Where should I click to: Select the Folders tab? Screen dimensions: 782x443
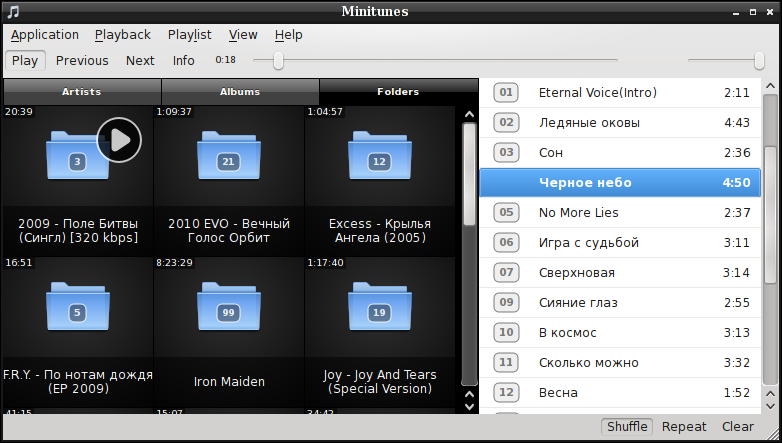pos(398,92)
